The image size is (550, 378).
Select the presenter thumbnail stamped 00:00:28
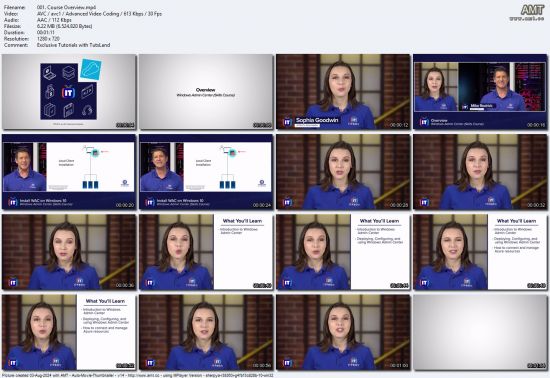point(343,172)
